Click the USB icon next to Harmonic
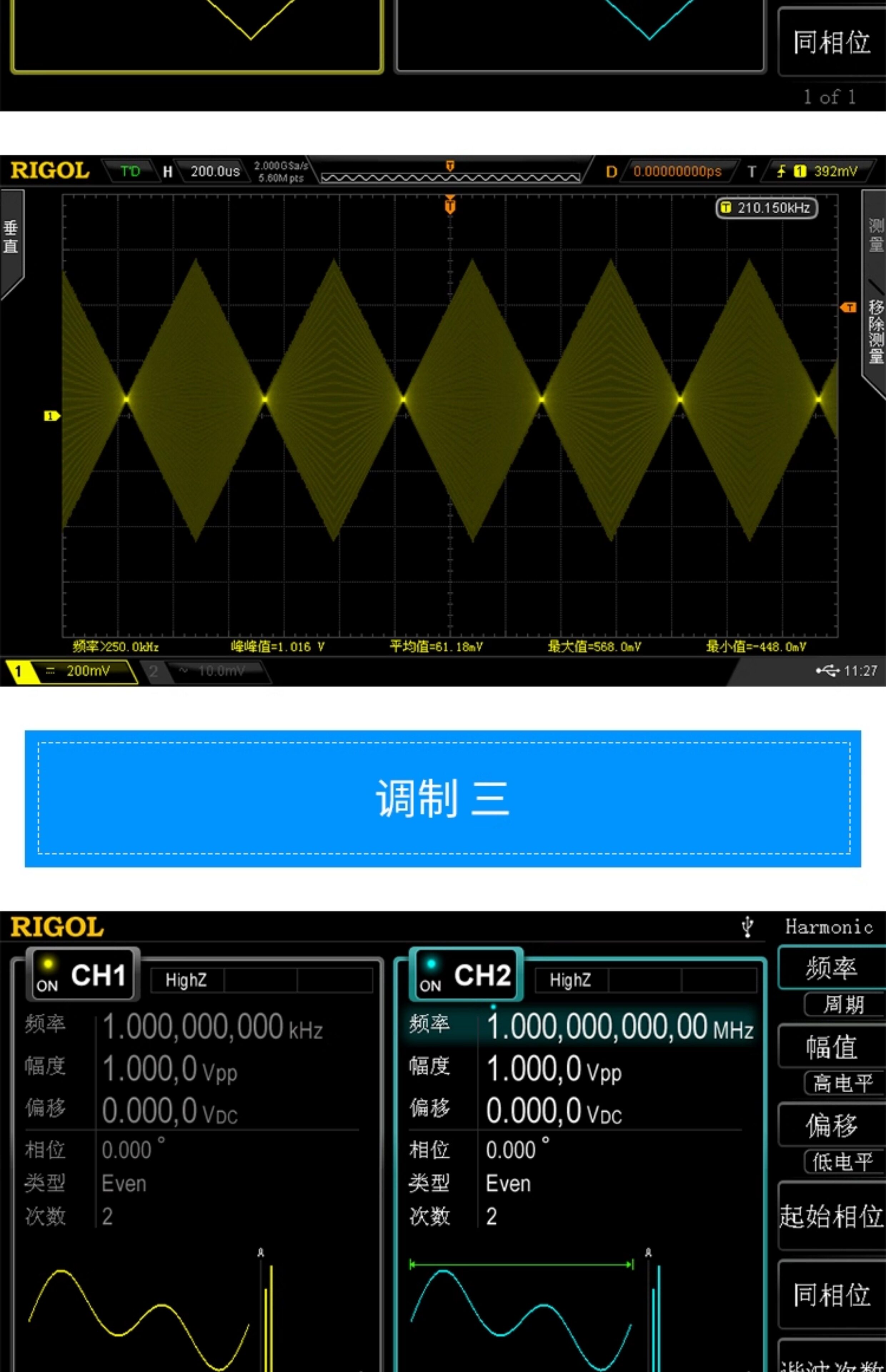Viewport: 886px width, 1372px height. [x=747, y=927]
